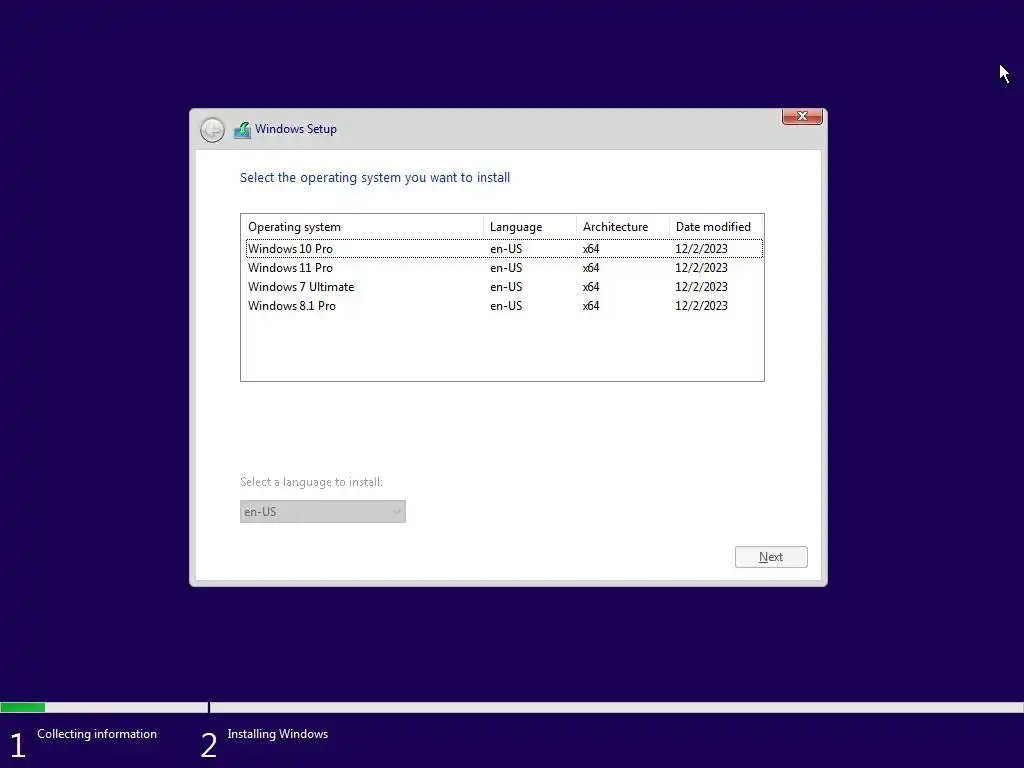Click the en-US cell for Windows 8.1 Pro
This screenshot has height=768, width=1024.
(506, 306)
